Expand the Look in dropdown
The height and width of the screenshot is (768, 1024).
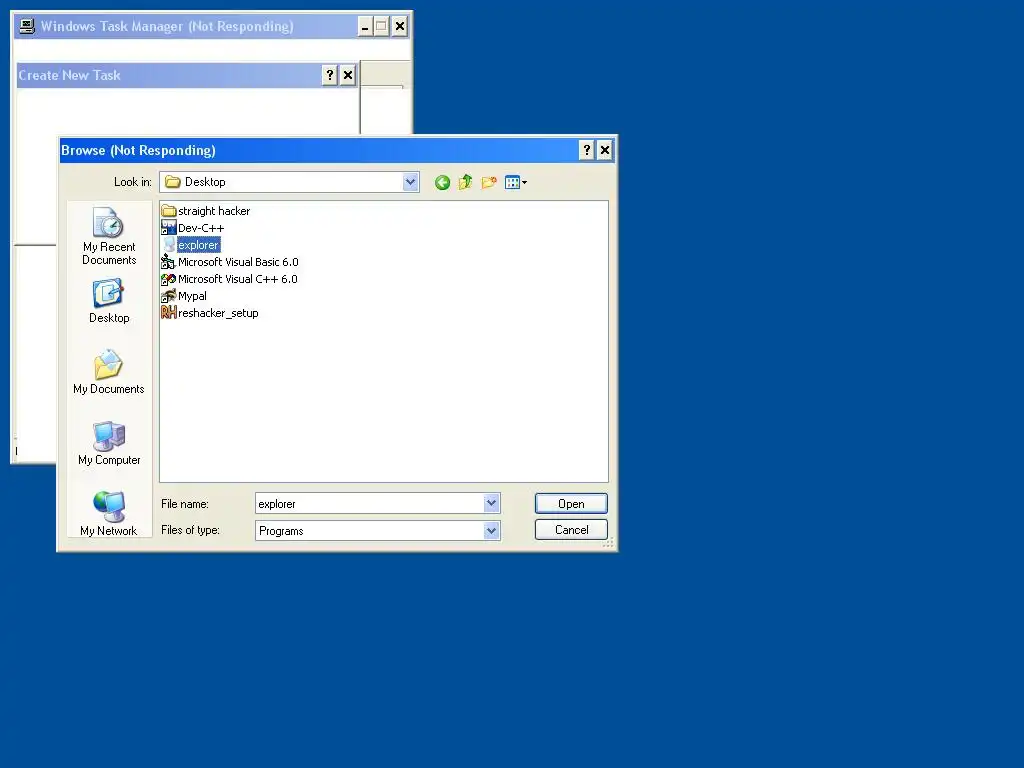410,182
